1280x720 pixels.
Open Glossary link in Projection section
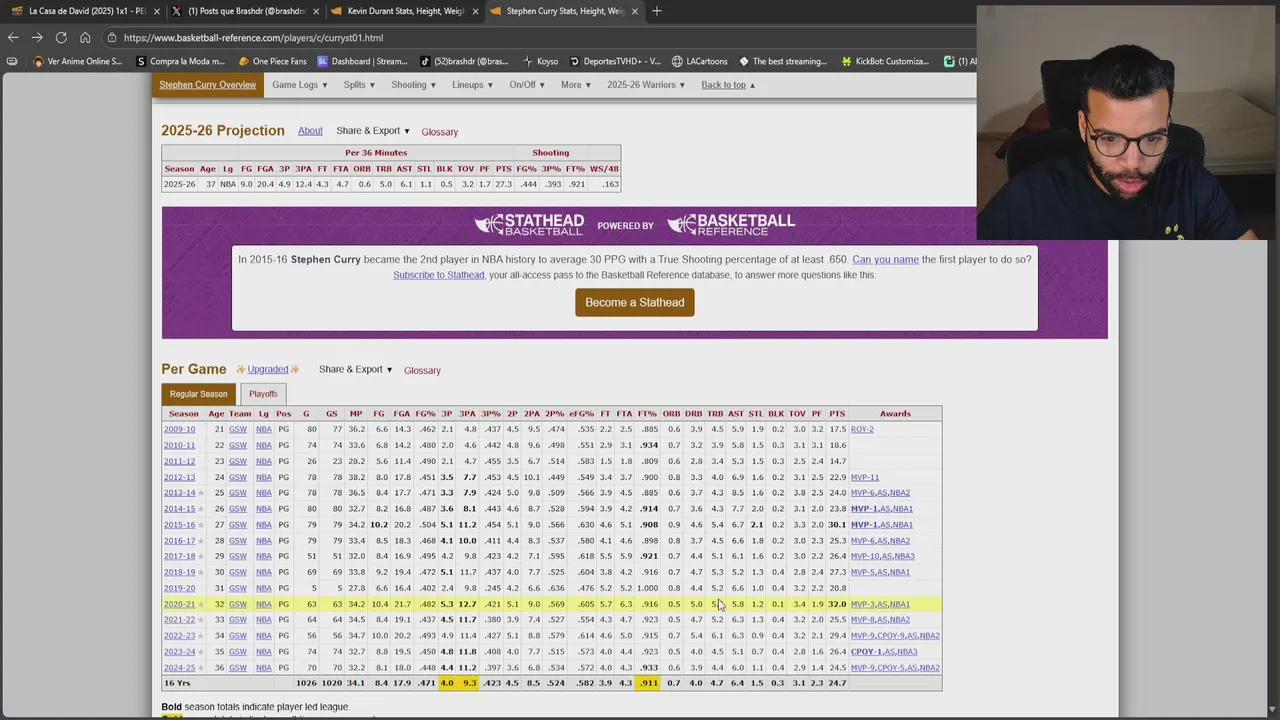(x=439, y=132)
